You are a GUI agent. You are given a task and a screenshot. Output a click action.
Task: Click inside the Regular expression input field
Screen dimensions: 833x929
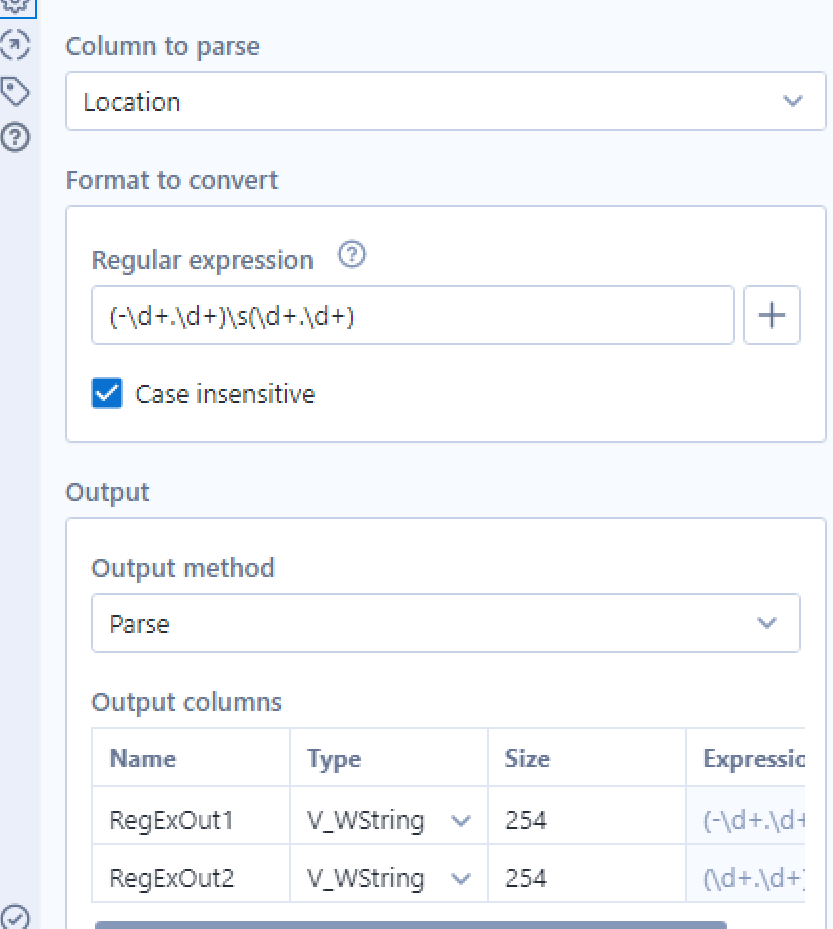click(x=412, y=316)
